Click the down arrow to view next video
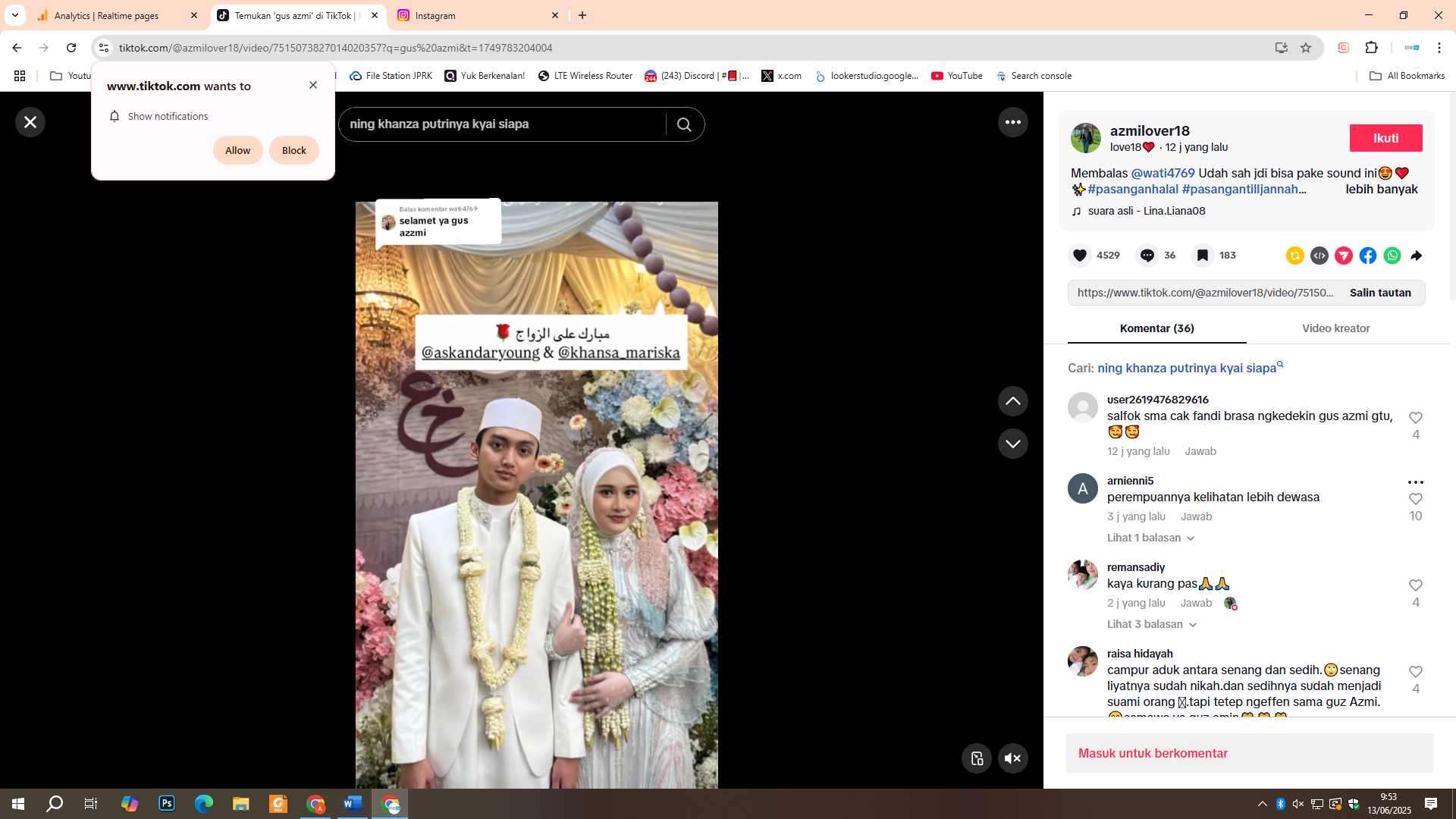This screenshot has height=819, width=1456. pyautogui.click(x=1013, y=444)
